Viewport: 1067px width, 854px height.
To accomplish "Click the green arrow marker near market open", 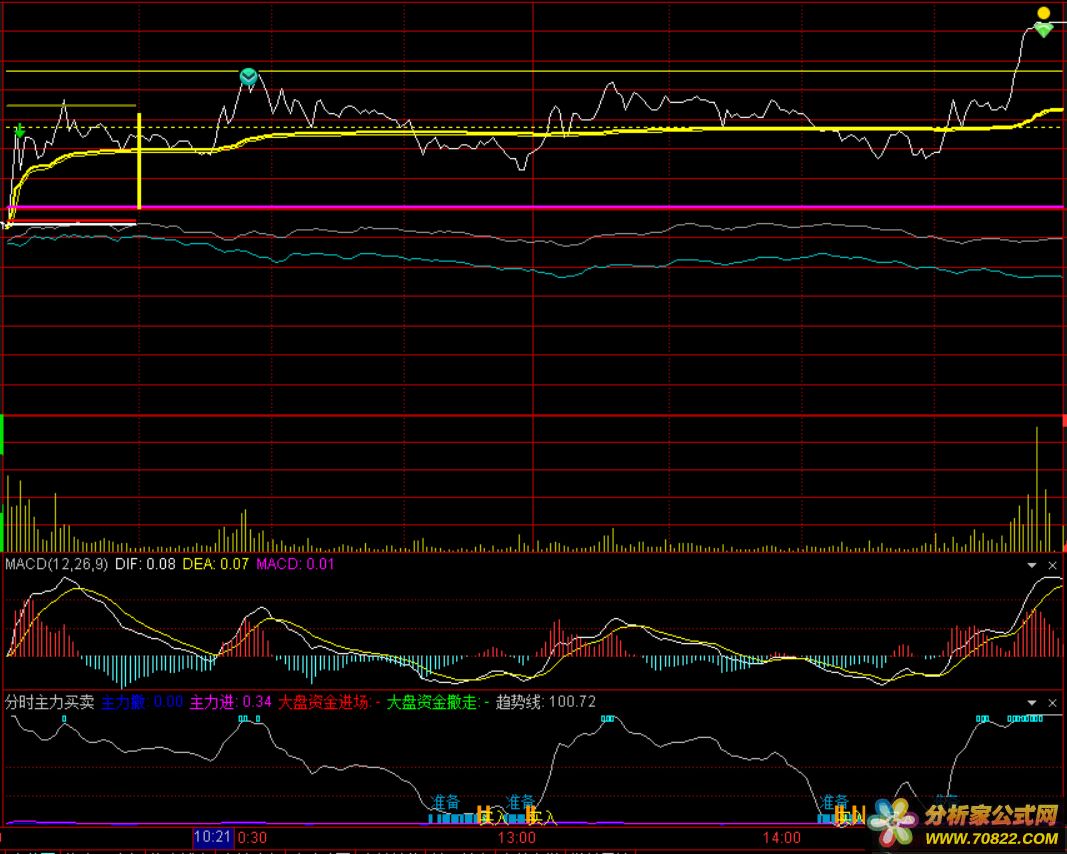I will tap(19, 130).
